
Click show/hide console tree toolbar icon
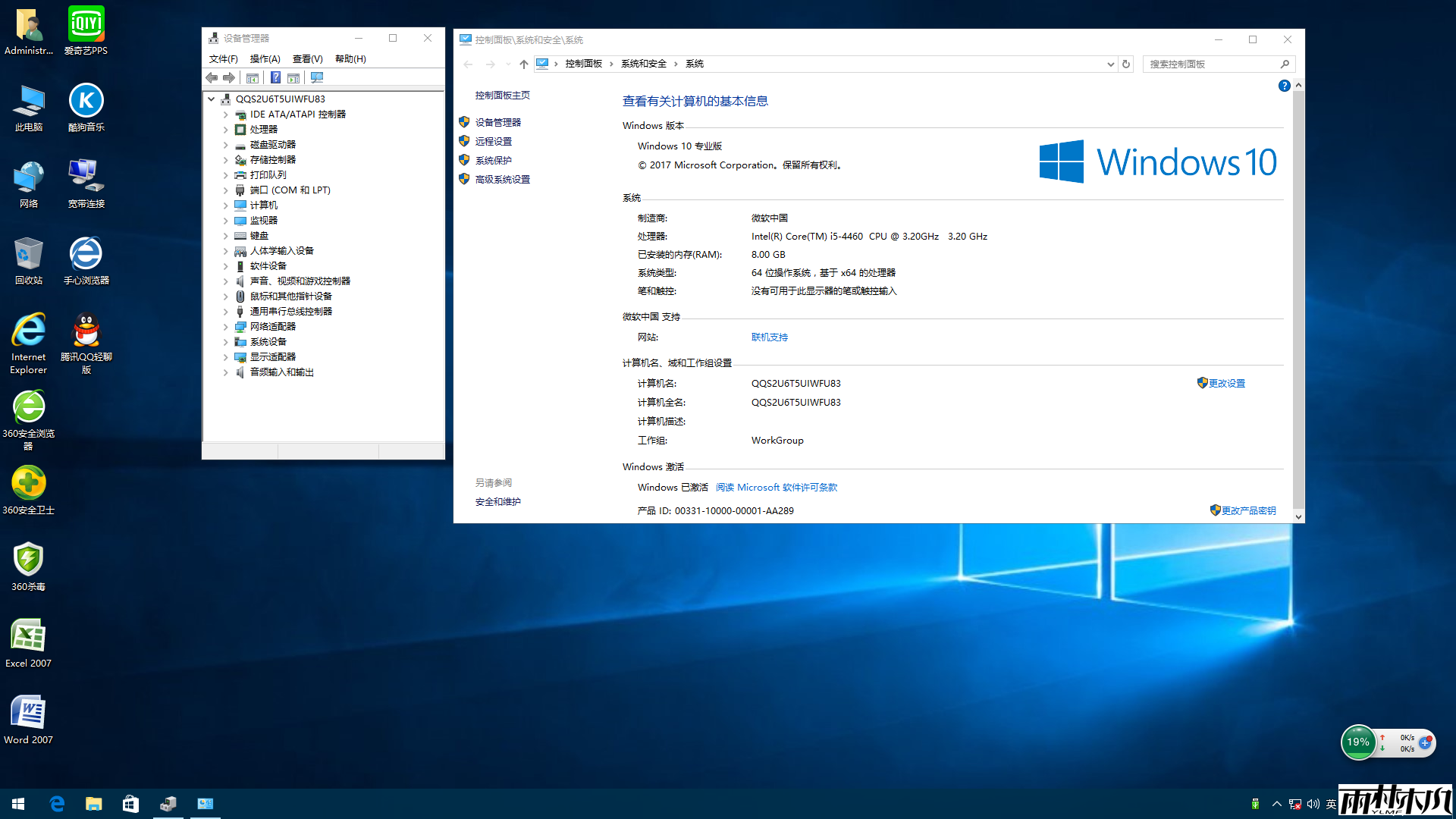coord(253,77)
